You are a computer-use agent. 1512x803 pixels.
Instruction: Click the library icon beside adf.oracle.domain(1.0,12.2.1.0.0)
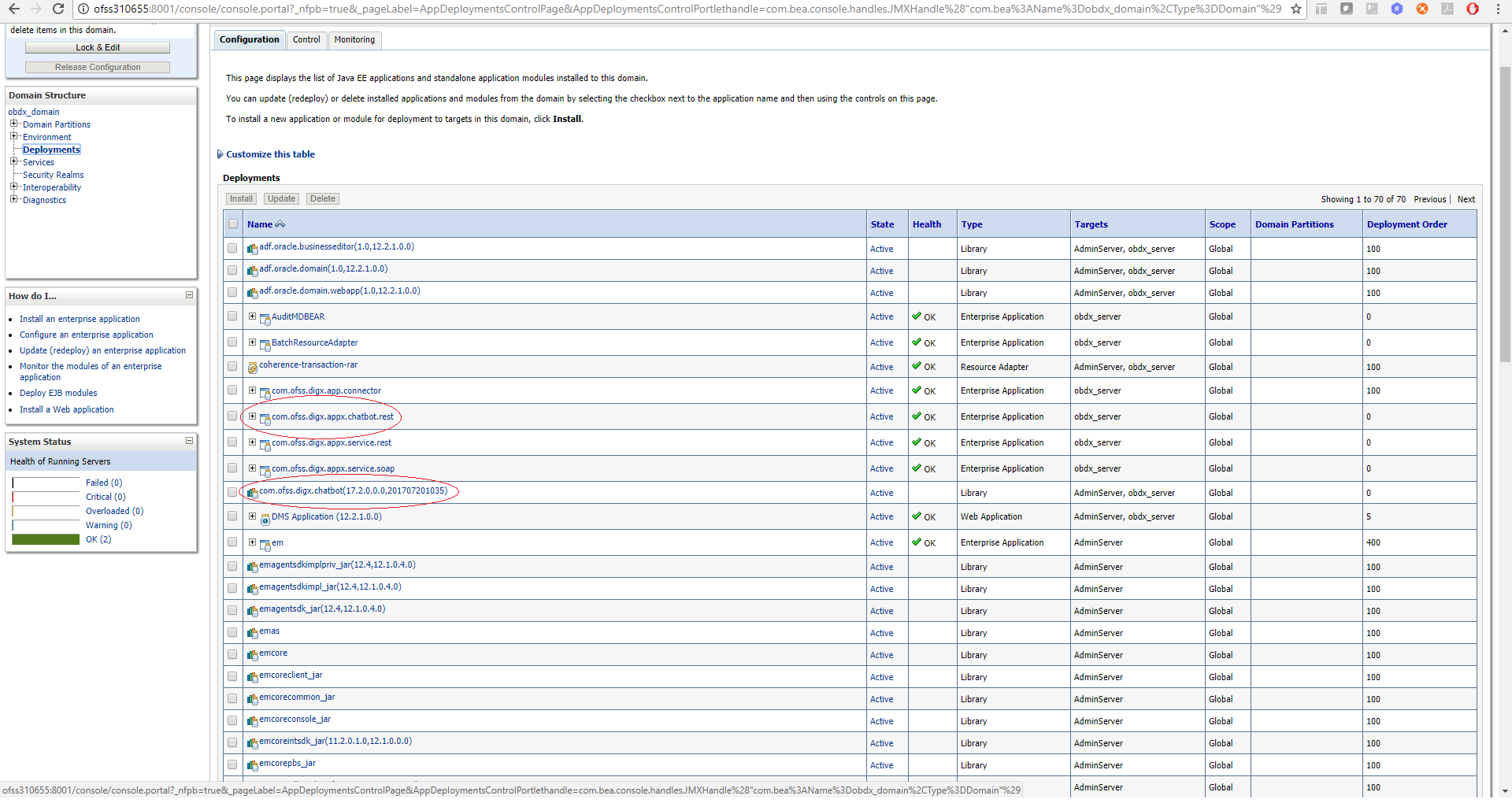253,272
